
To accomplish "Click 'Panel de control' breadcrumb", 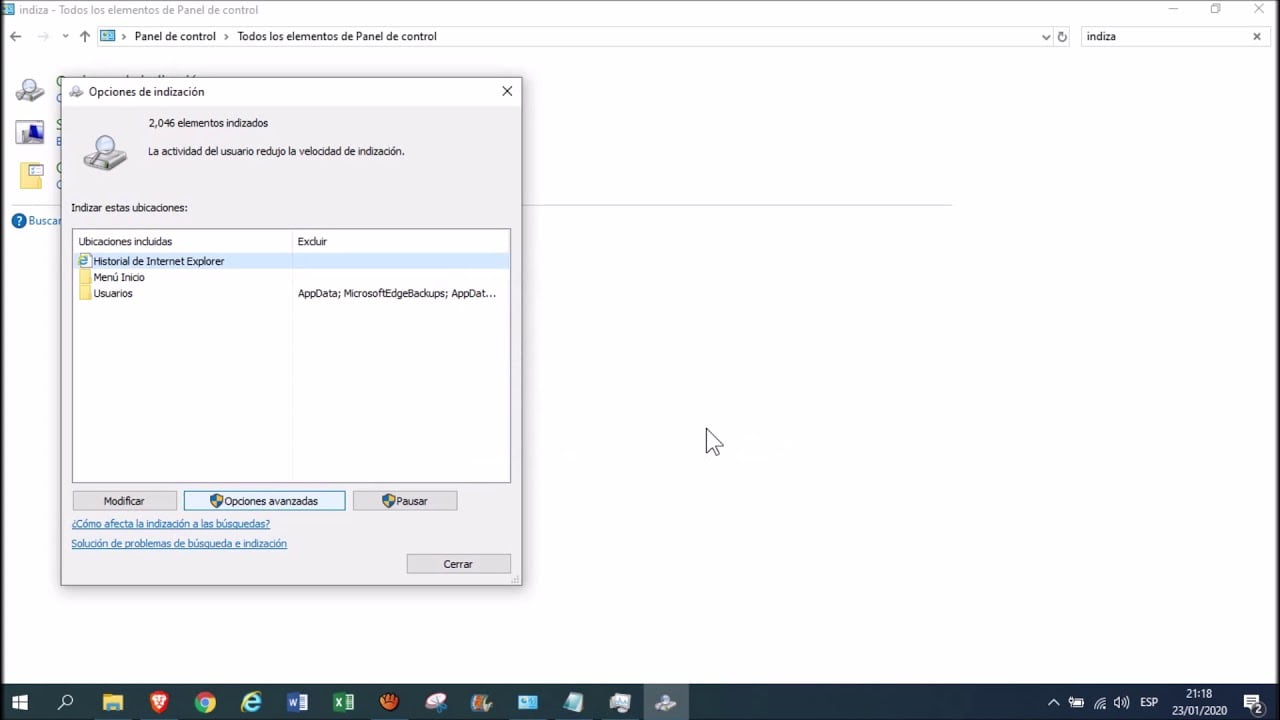I will (x=175, y=36).
